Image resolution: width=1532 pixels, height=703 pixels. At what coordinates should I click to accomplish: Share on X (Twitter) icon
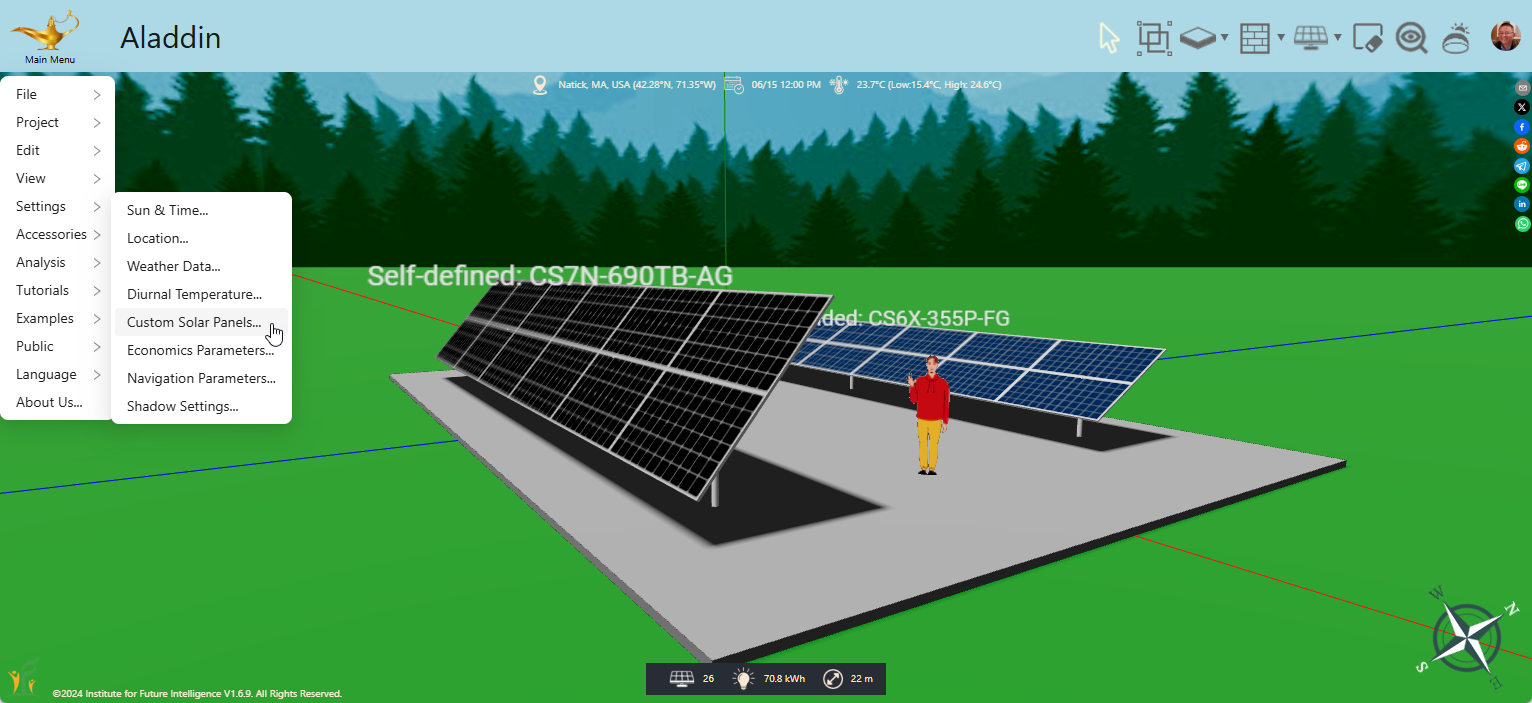[1522, 107]
